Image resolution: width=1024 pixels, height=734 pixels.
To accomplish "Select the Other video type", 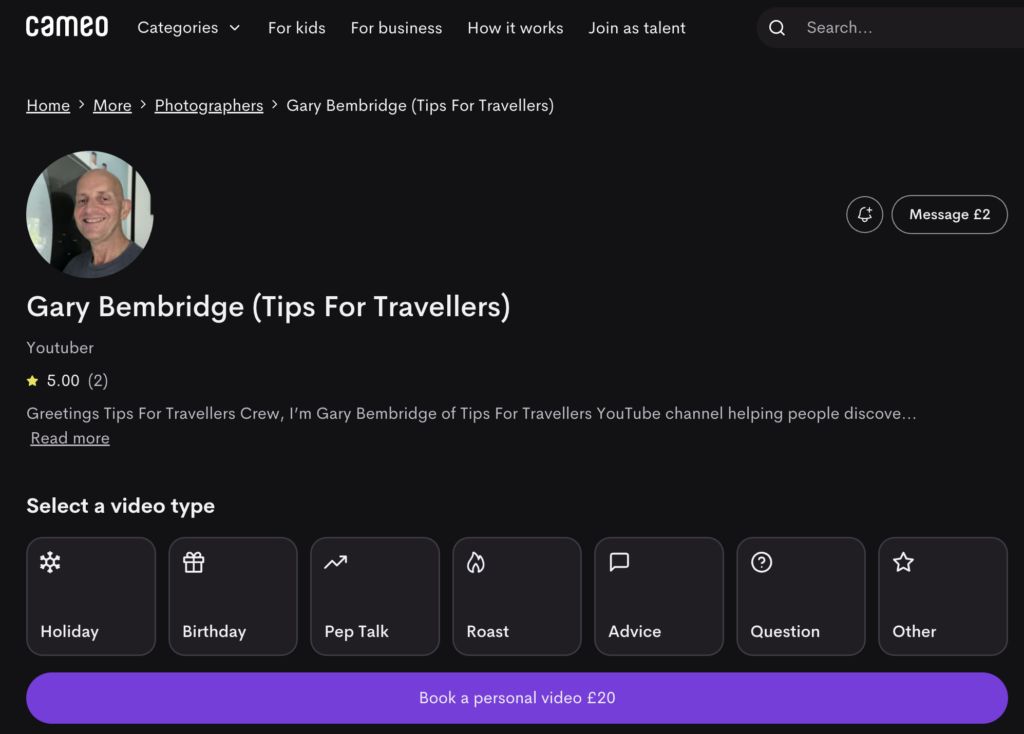I will [943, 596].
